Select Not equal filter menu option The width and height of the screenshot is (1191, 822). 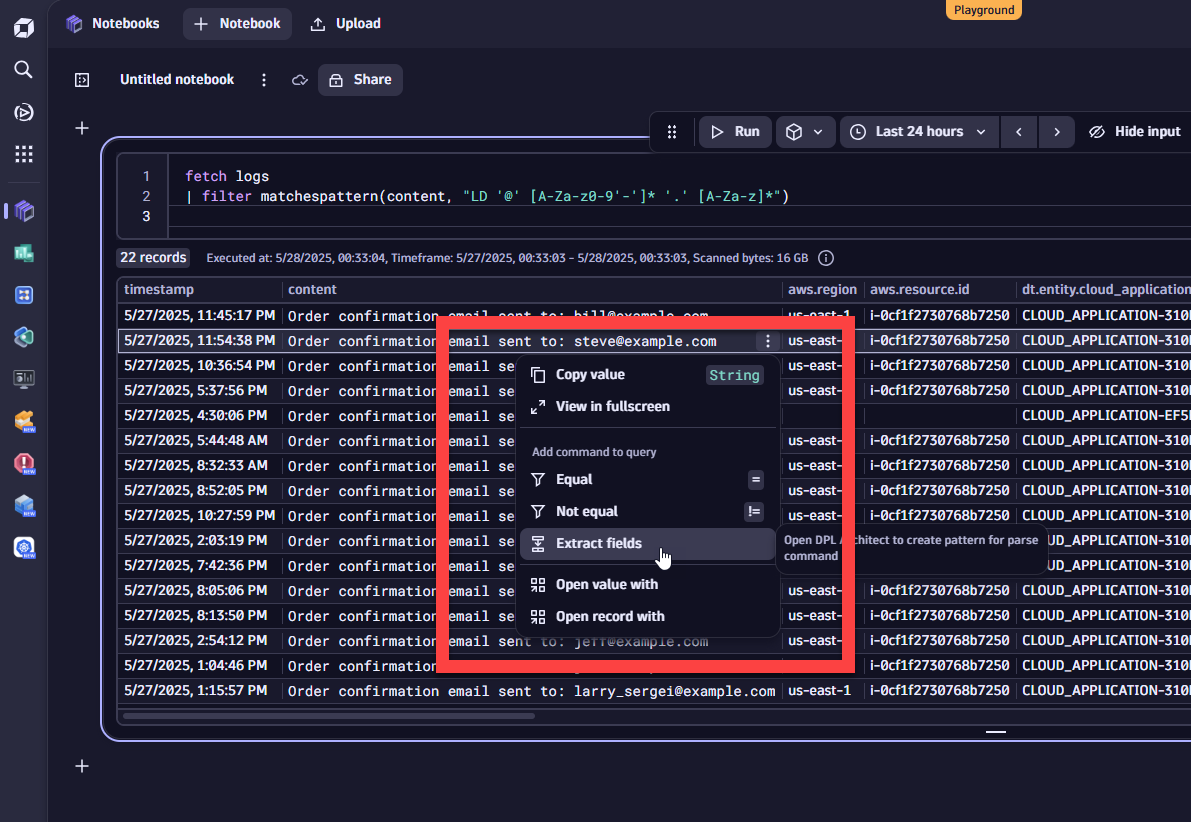click(x=587, y=511)
